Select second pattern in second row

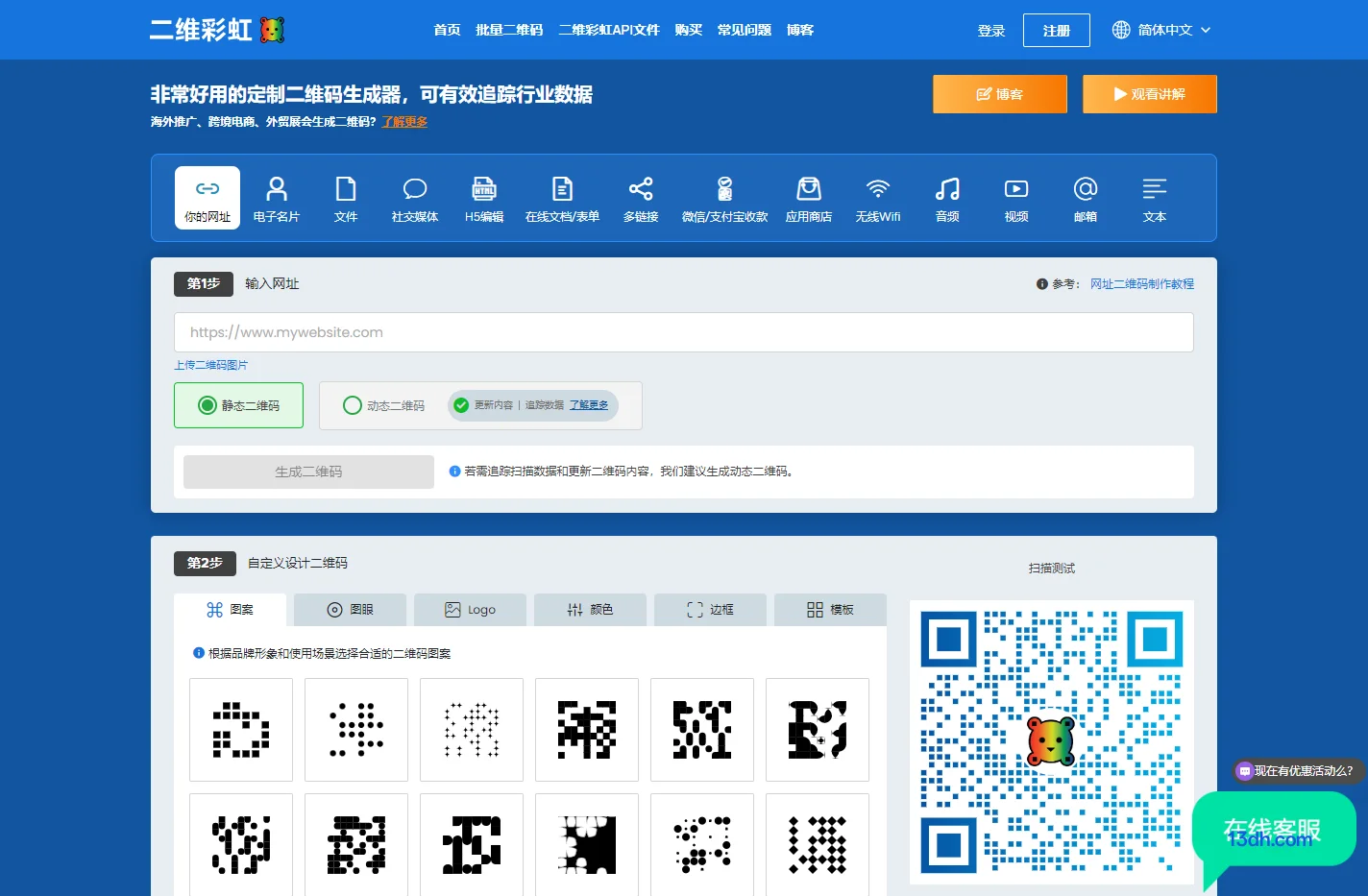[356, 844]
